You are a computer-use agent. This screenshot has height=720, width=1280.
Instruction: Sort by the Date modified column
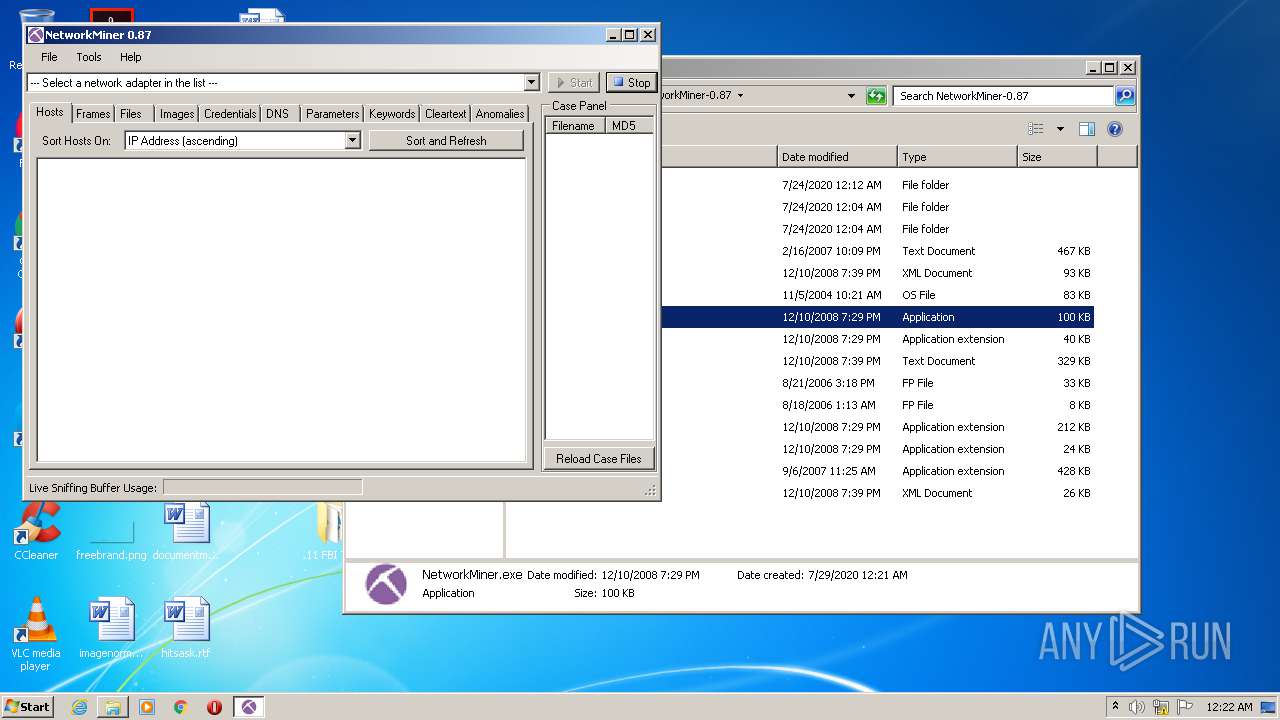click(837, 157)
